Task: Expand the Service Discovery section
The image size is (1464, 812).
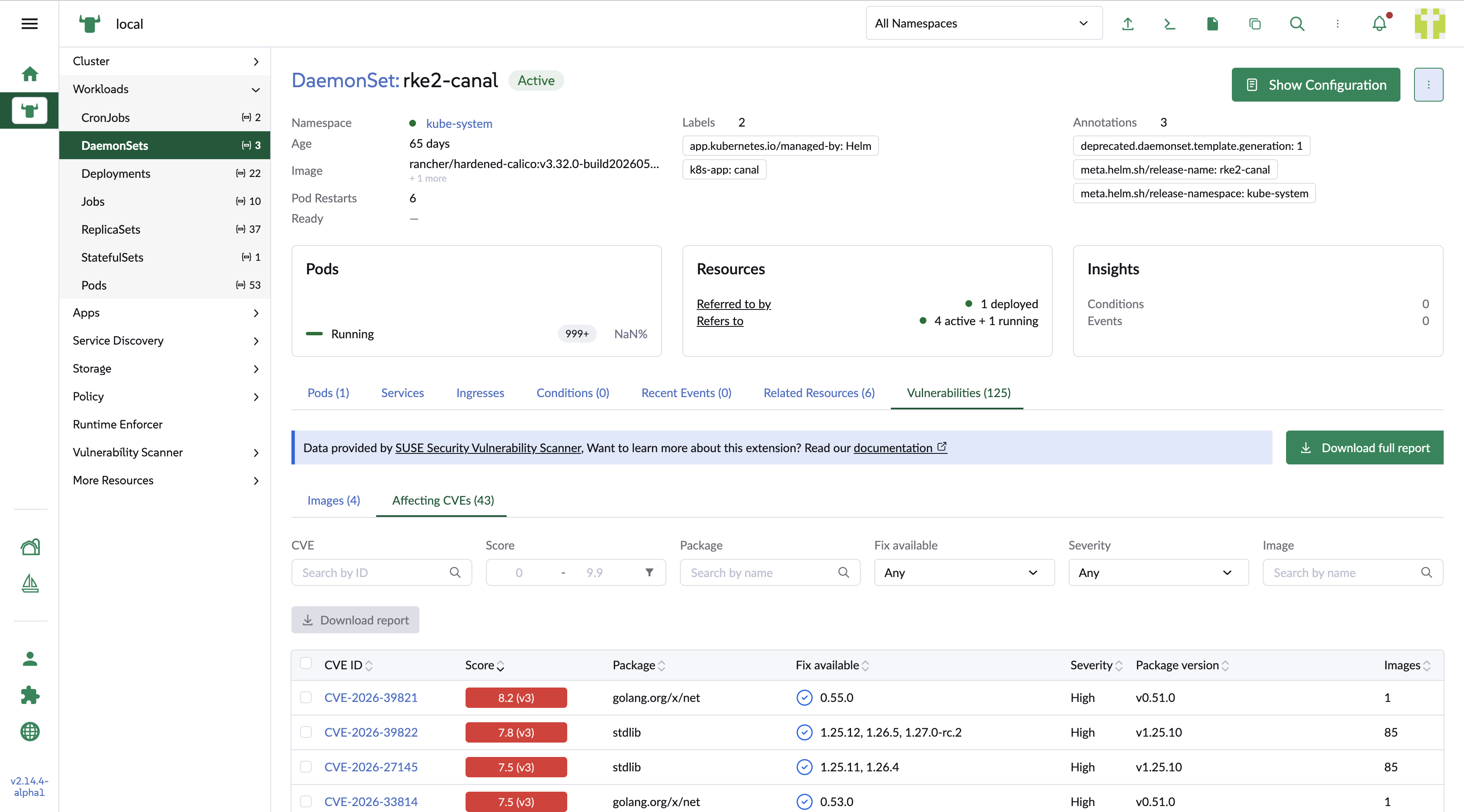Action: 165,341
